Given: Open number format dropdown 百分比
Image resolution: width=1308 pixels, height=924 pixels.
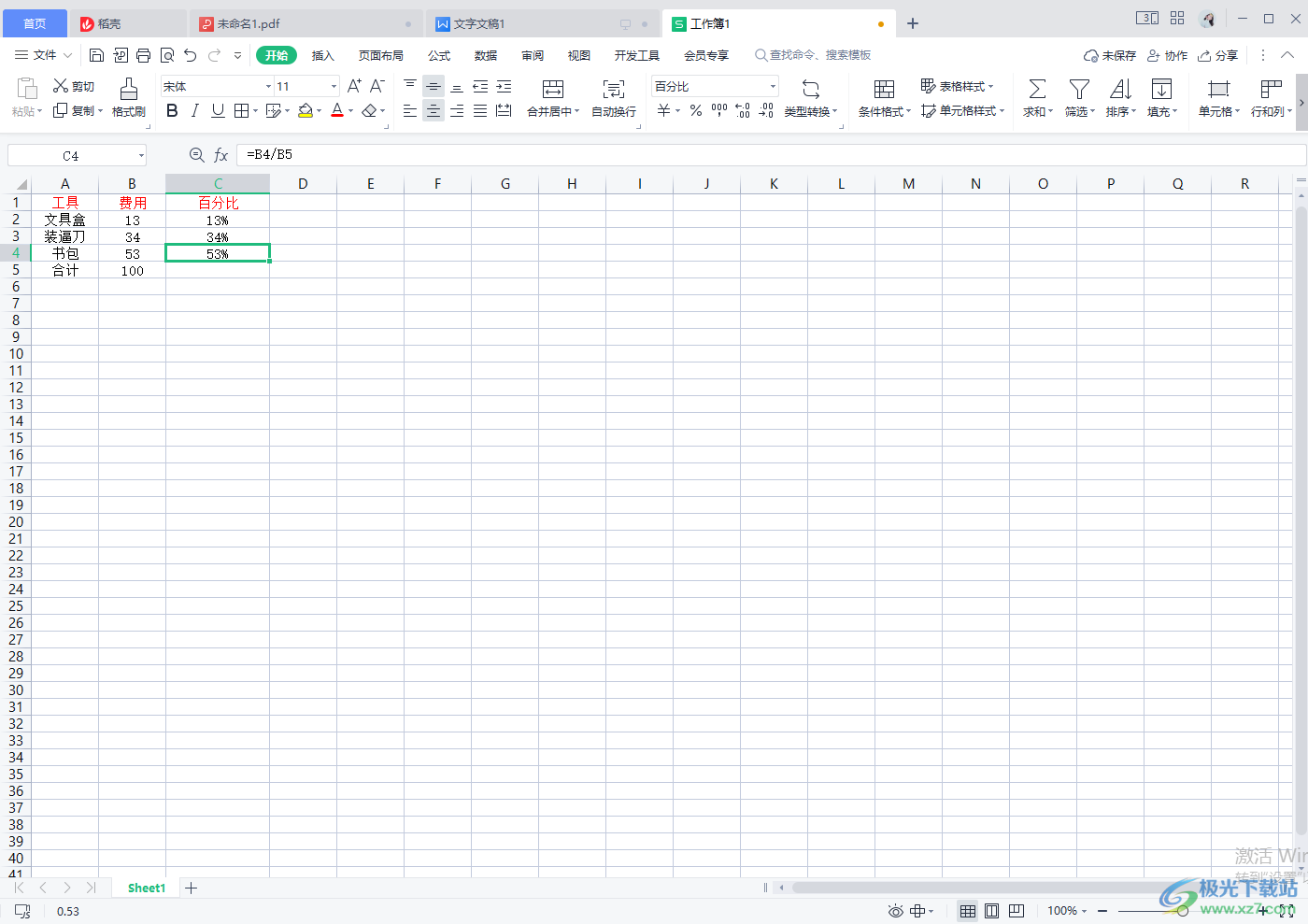Looking at the screenshot, I should (x=773, y=86).
